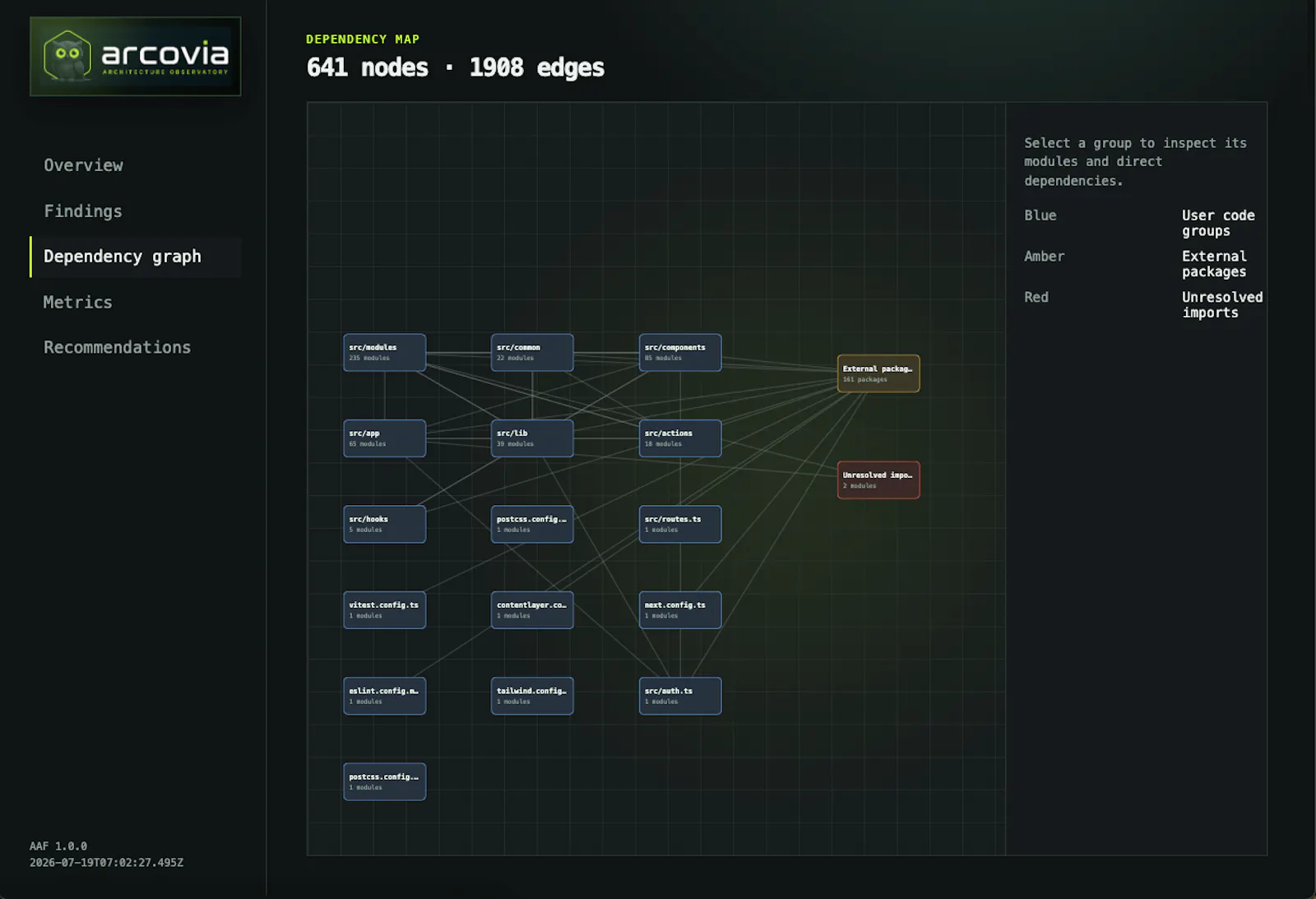Viewport: 1316px width, 899px height.
Task: Click the 'Unresolved imports' legend text
Action: pyautogui.click(x=1222, y=304)
